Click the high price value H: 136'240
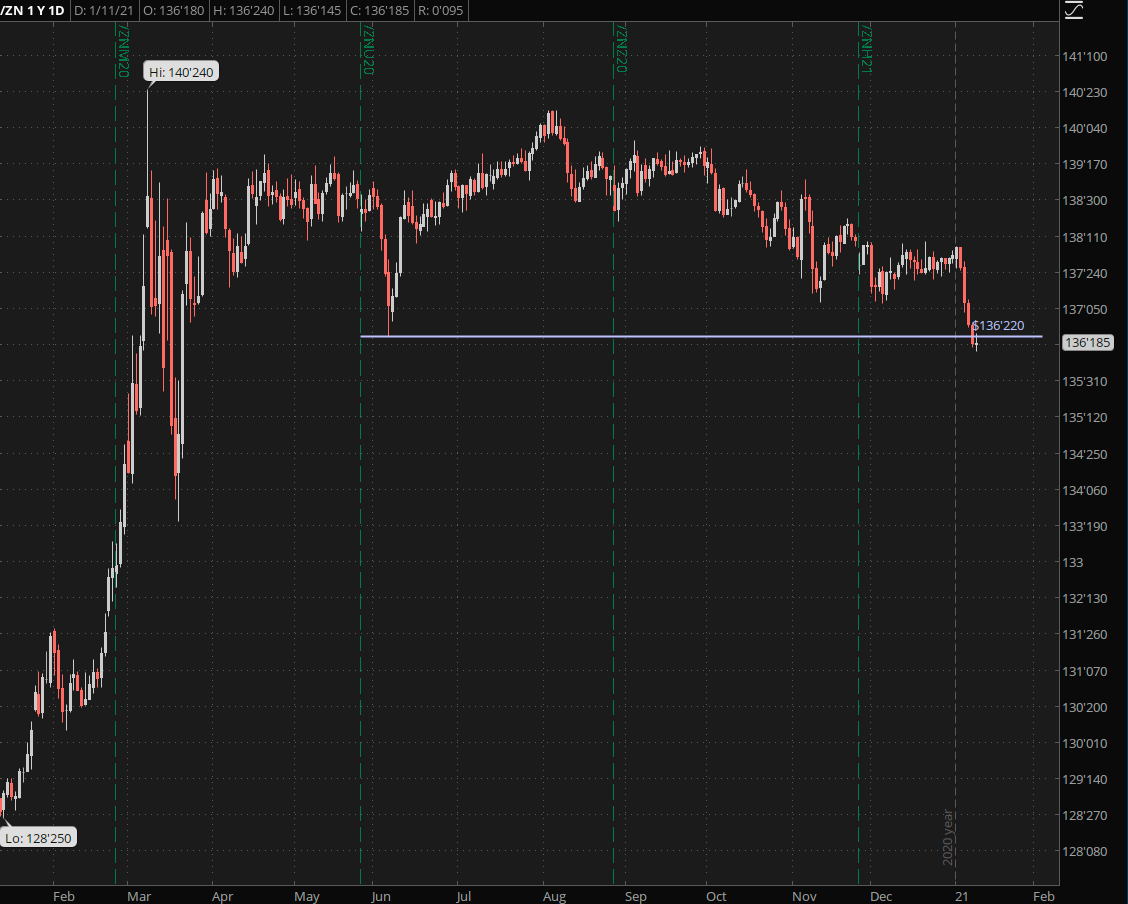The width and height of the screenshot is (1128, 904). 246,11
